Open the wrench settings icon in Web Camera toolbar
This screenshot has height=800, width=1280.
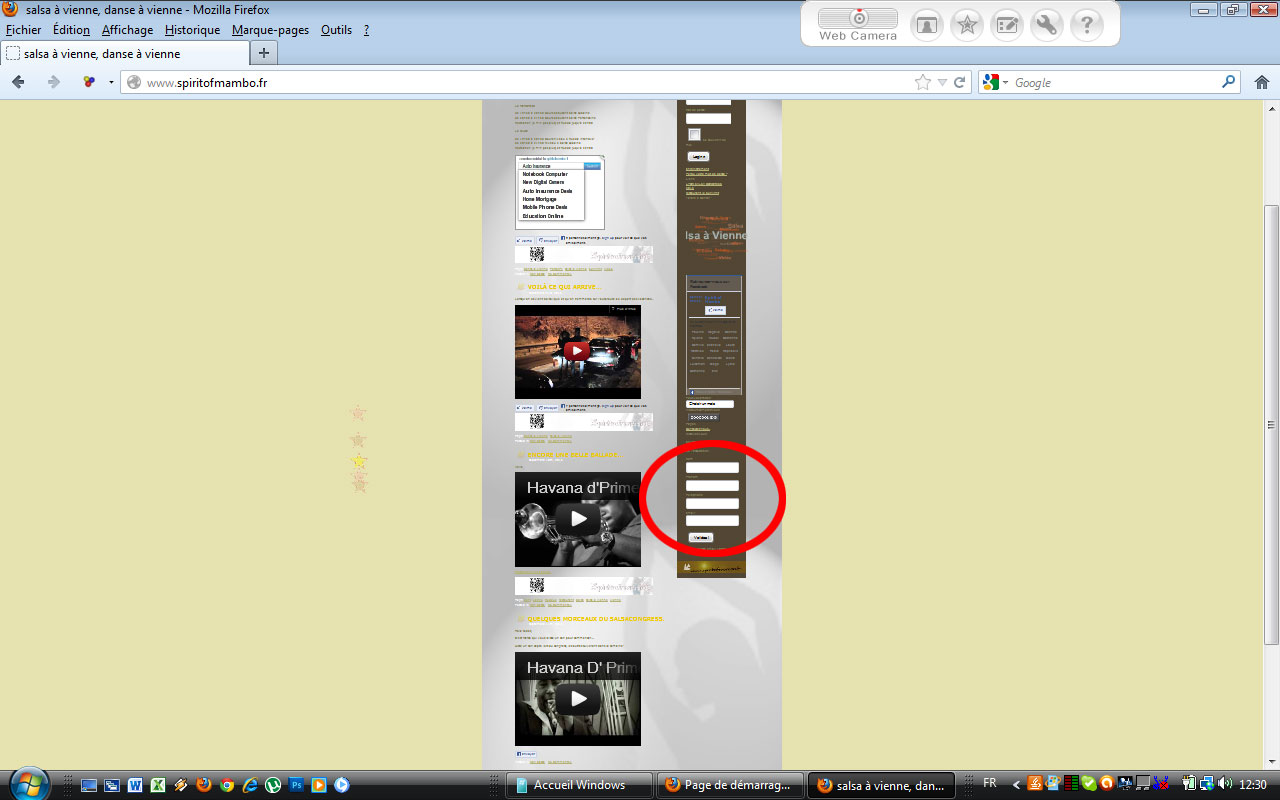coord(1046,25)
